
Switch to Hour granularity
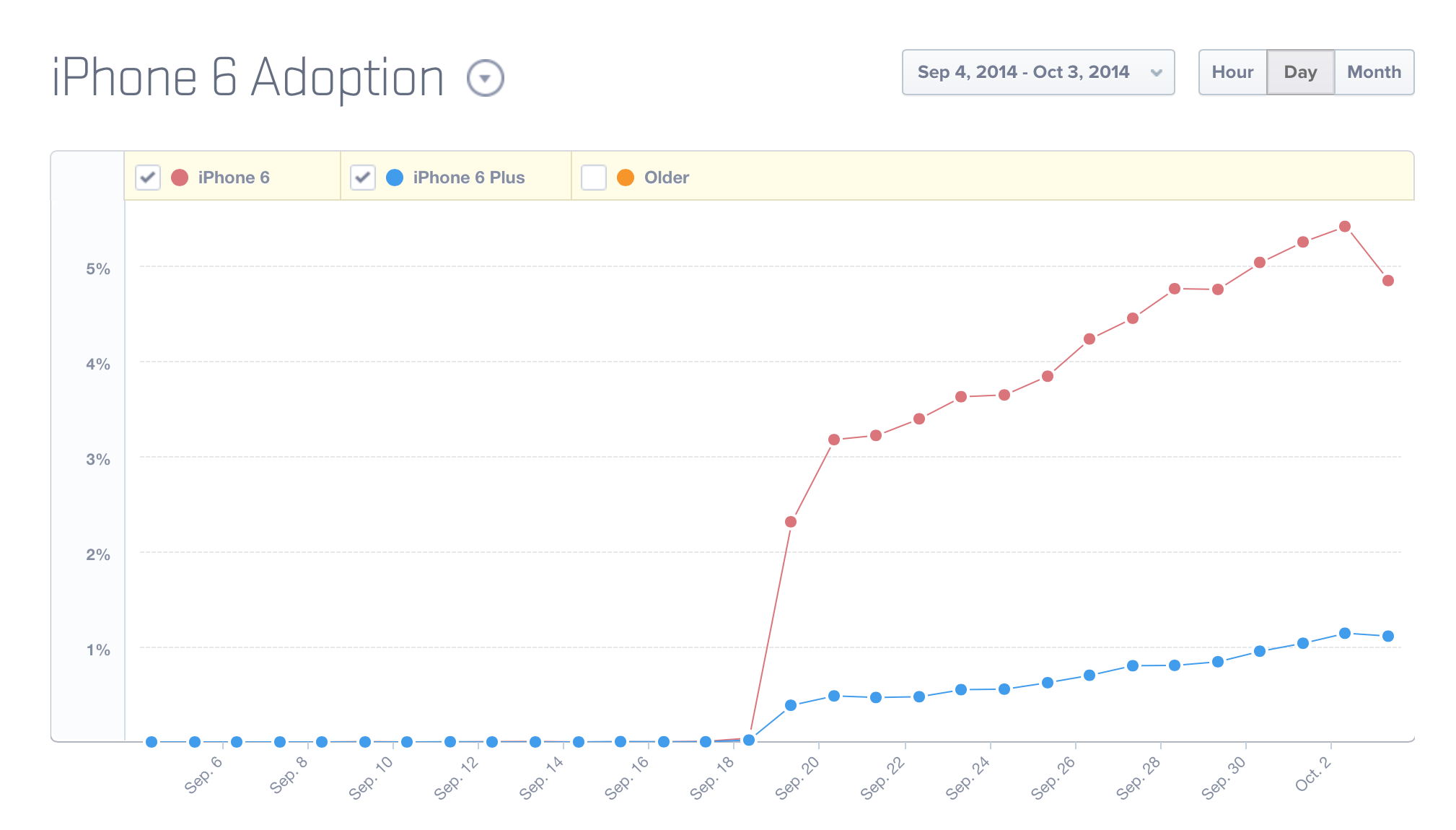[1232, 72]
